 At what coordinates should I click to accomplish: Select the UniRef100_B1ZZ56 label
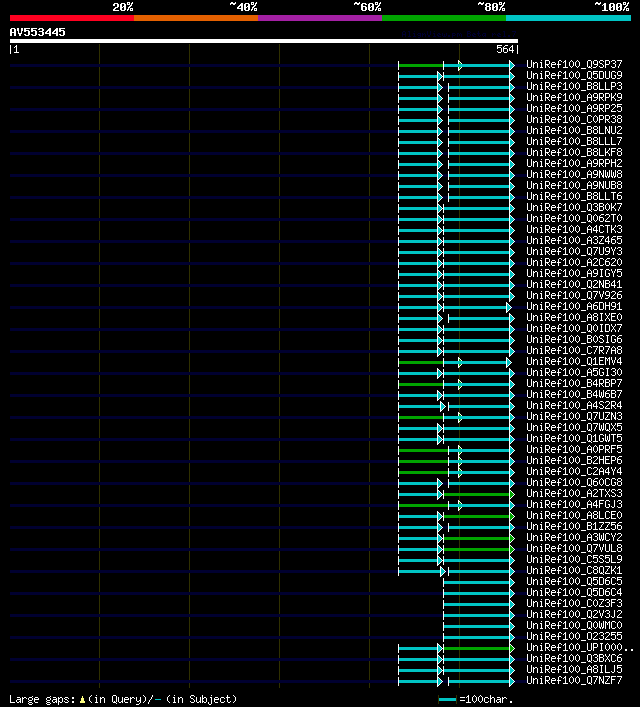tap(574, 526)
